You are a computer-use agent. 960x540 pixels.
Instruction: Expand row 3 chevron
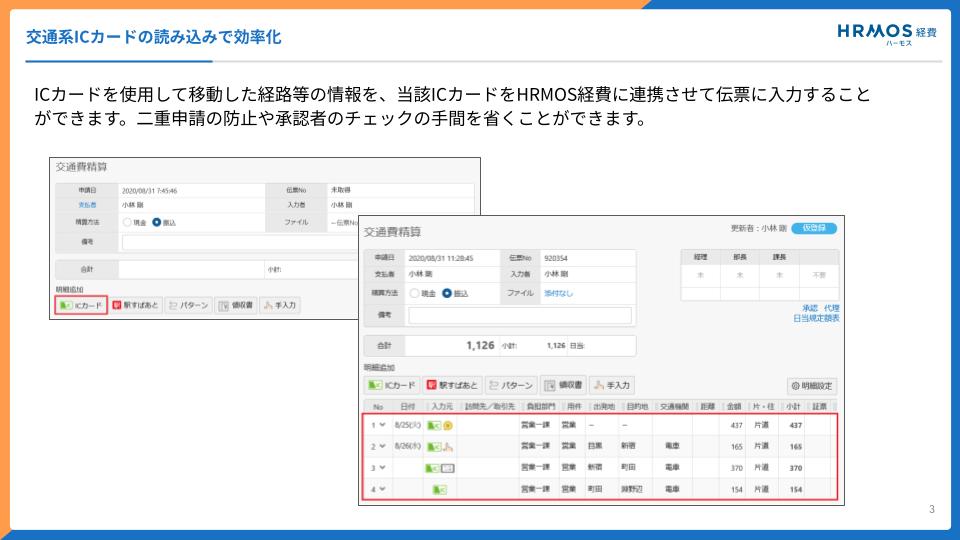(x=383, y=468)
